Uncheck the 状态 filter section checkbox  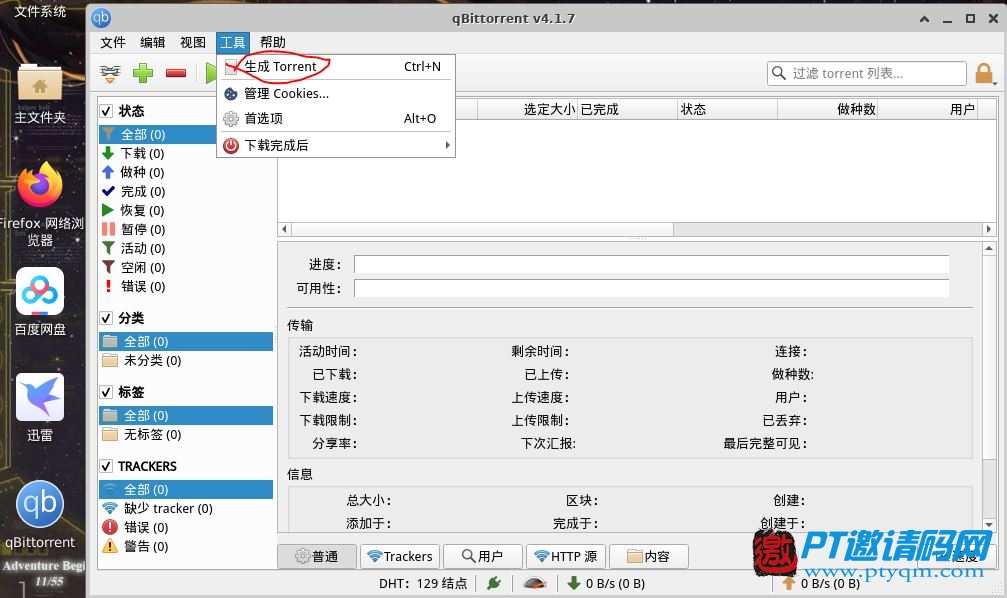106,111
